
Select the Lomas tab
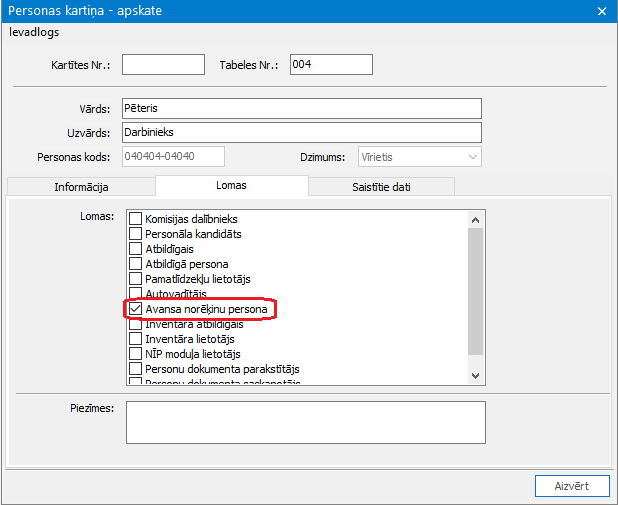click(x=231, y=186)
